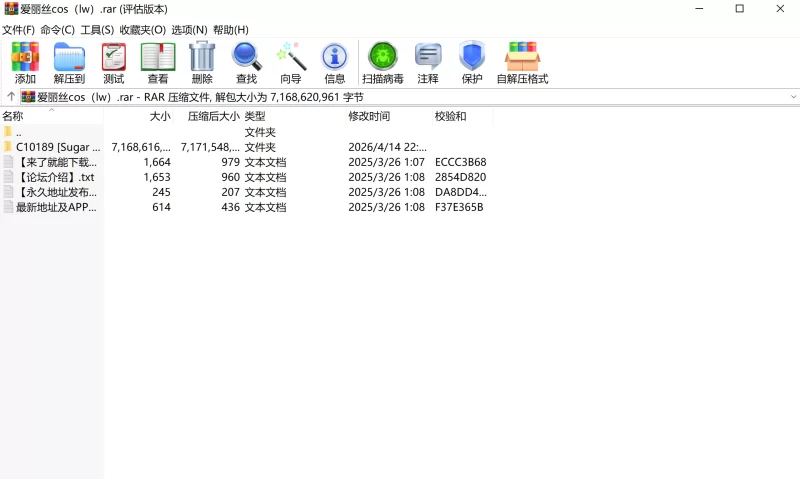Click the file icon of 【永久地址发布... row
This screenshot has height=479, width=800.
point(8,192)
